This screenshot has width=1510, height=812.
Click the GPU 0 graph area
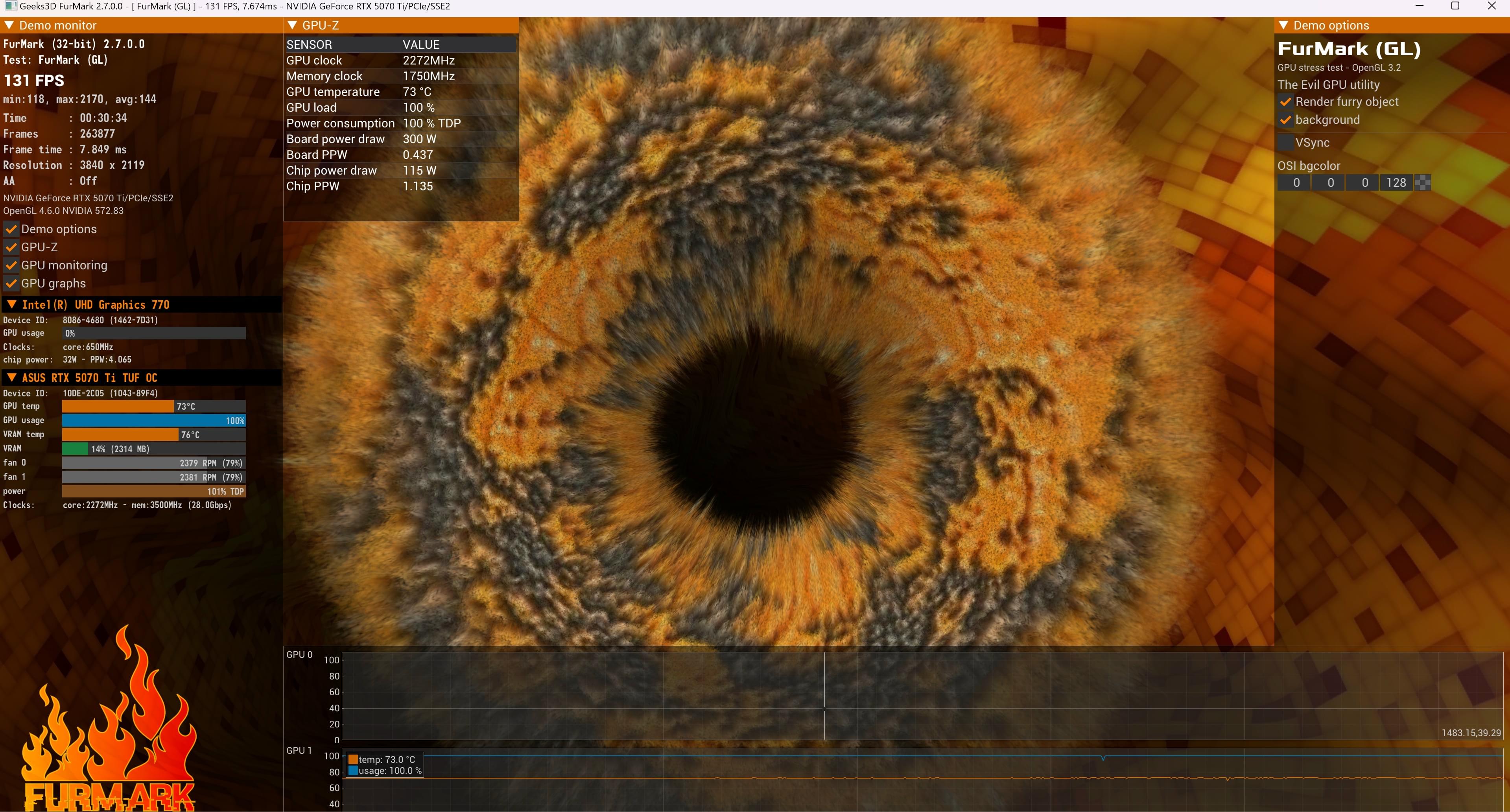click(922, 696)
